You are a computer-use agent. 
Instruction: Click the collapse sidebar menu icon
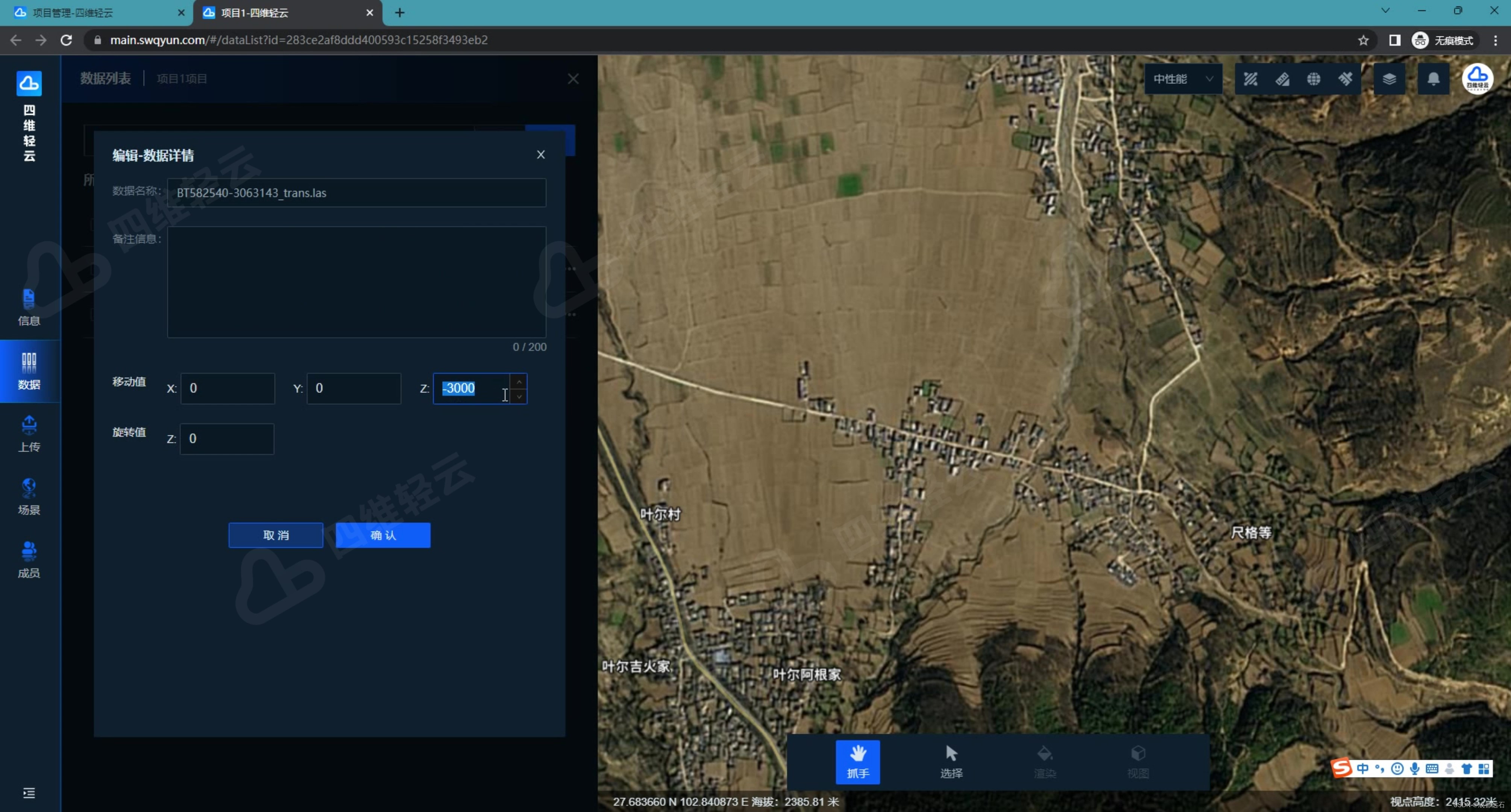coord(29,793)
